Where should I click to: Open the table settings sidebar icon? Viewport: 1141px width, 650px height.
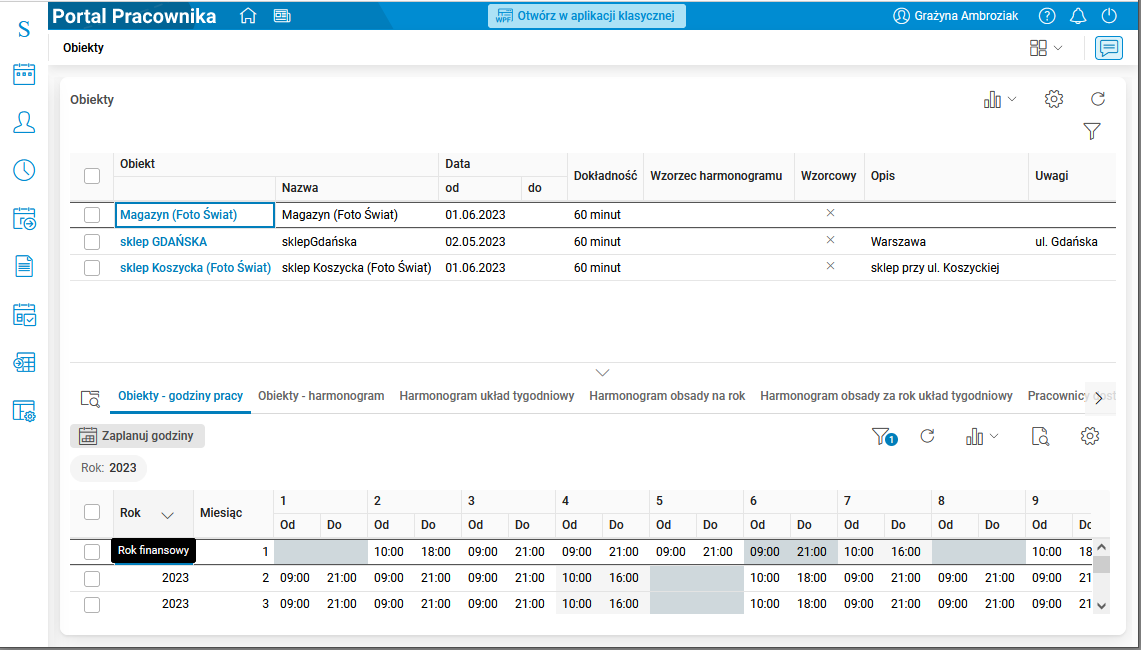point(24,411)
